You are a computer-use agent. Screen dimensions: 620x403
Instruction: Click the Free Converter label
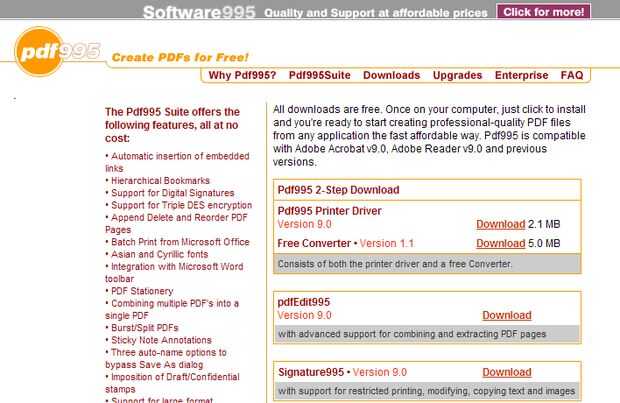[314, 243]
